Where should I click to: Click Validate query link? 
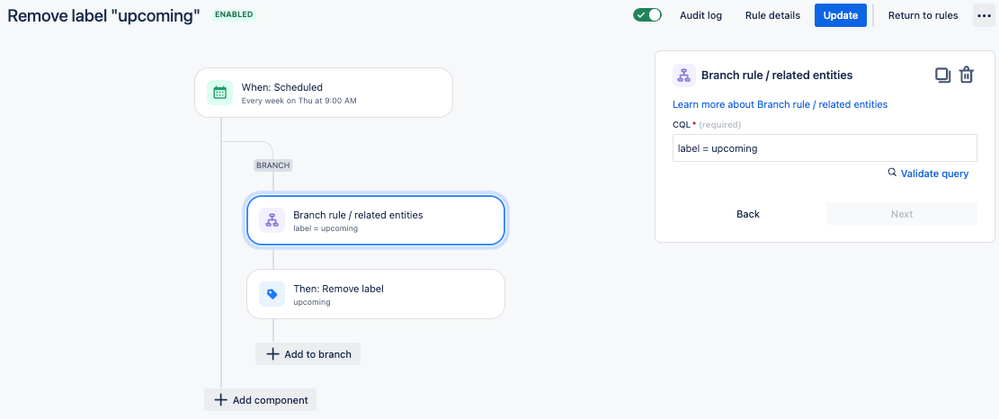click(934, 173)
